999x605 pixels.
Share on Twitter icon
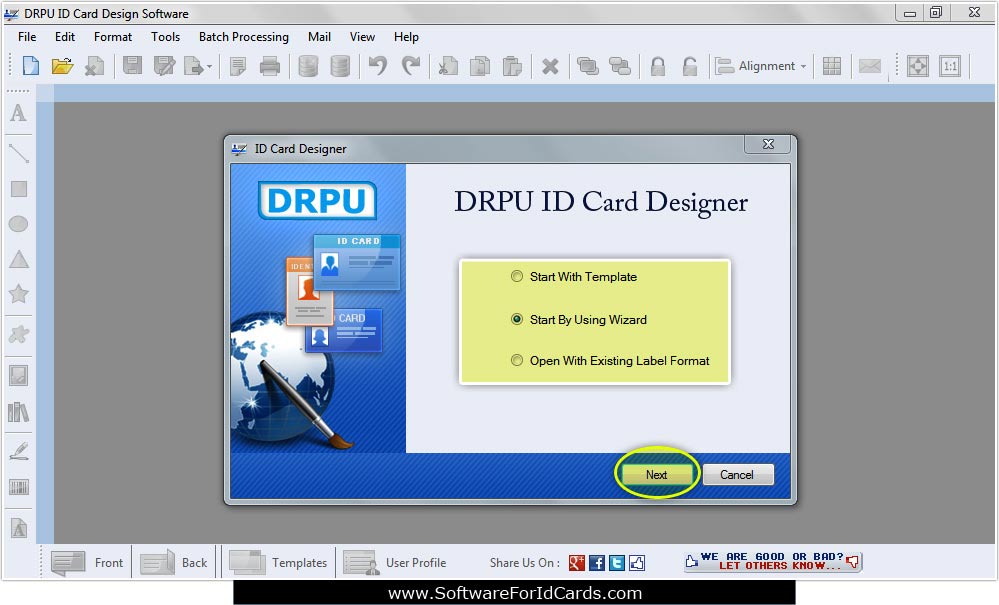tap(617, 562)
